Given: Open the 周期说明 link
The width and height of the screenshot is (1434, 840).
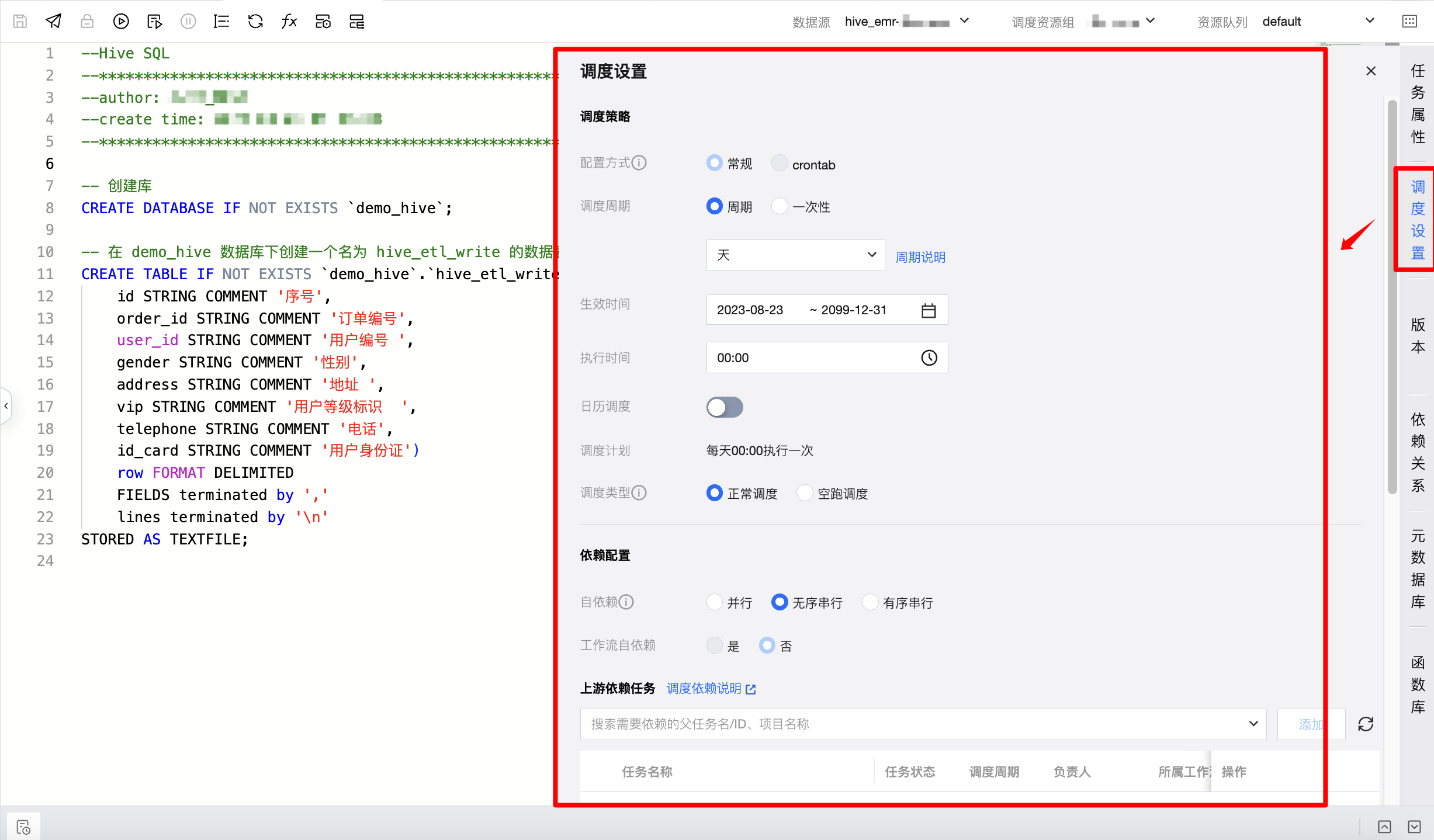Looking at the screenshot, I should (920, 257).
